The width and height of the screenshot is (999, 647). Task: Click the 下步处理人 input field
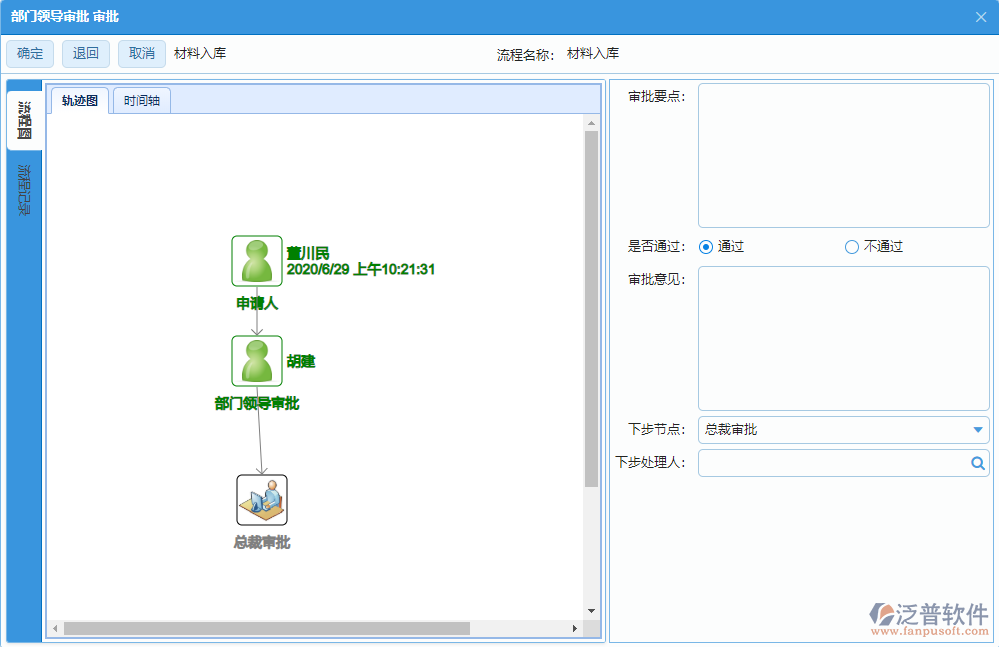click(x=844, y=463)
